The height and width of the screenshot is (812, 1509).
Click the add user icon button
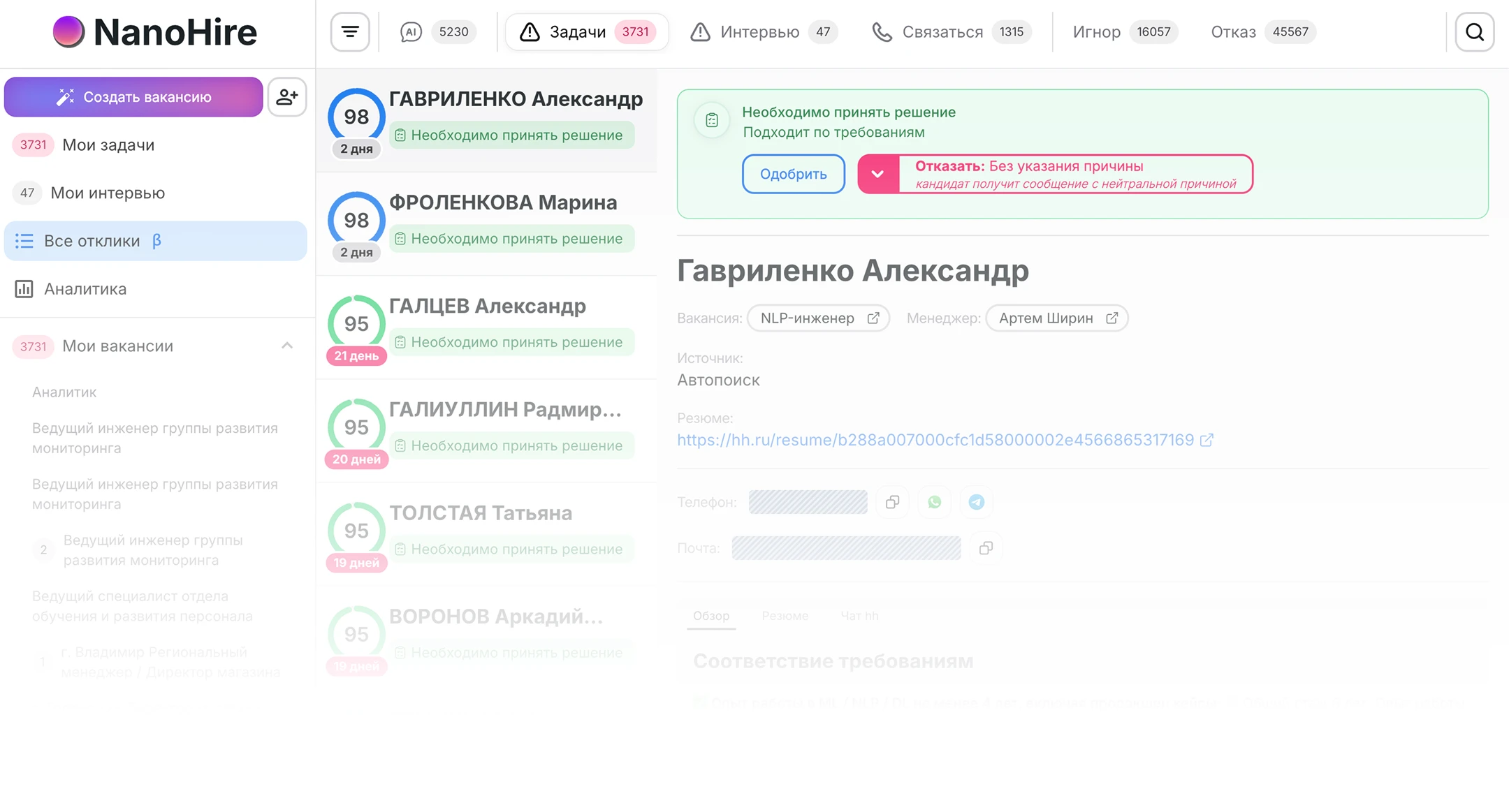287,97
